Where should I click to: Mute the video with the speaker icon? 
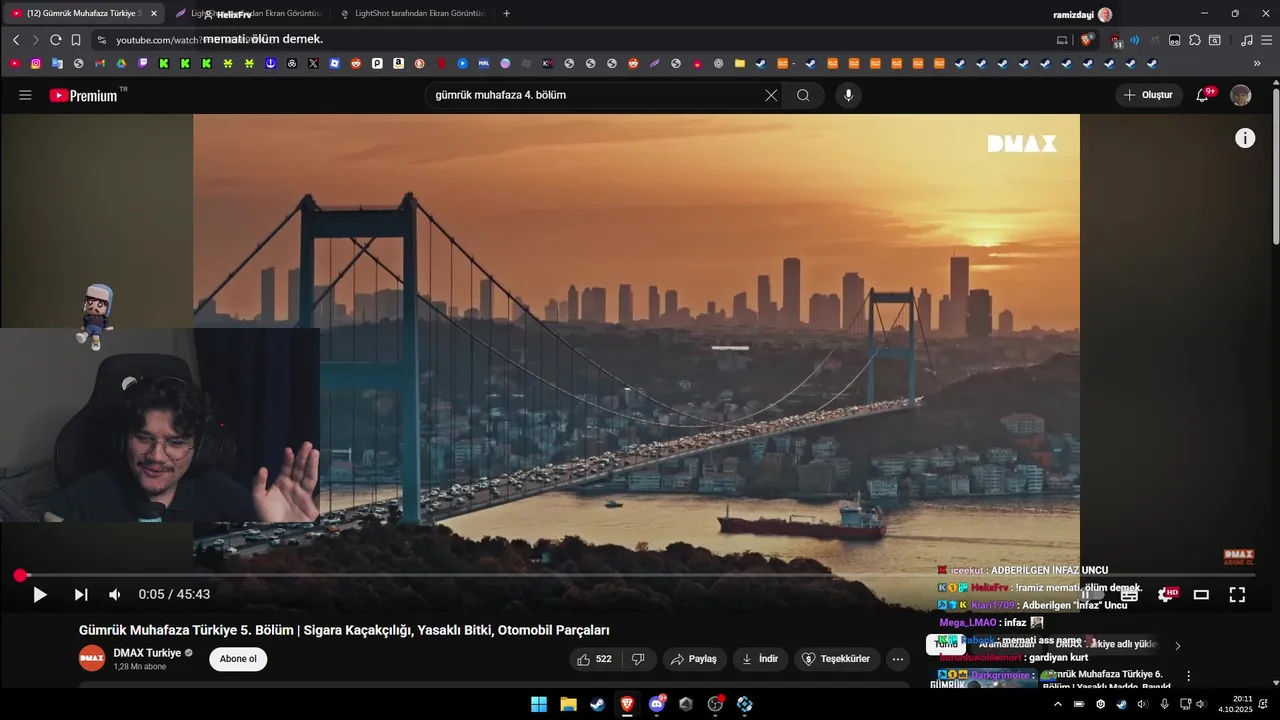click(115, 594)
